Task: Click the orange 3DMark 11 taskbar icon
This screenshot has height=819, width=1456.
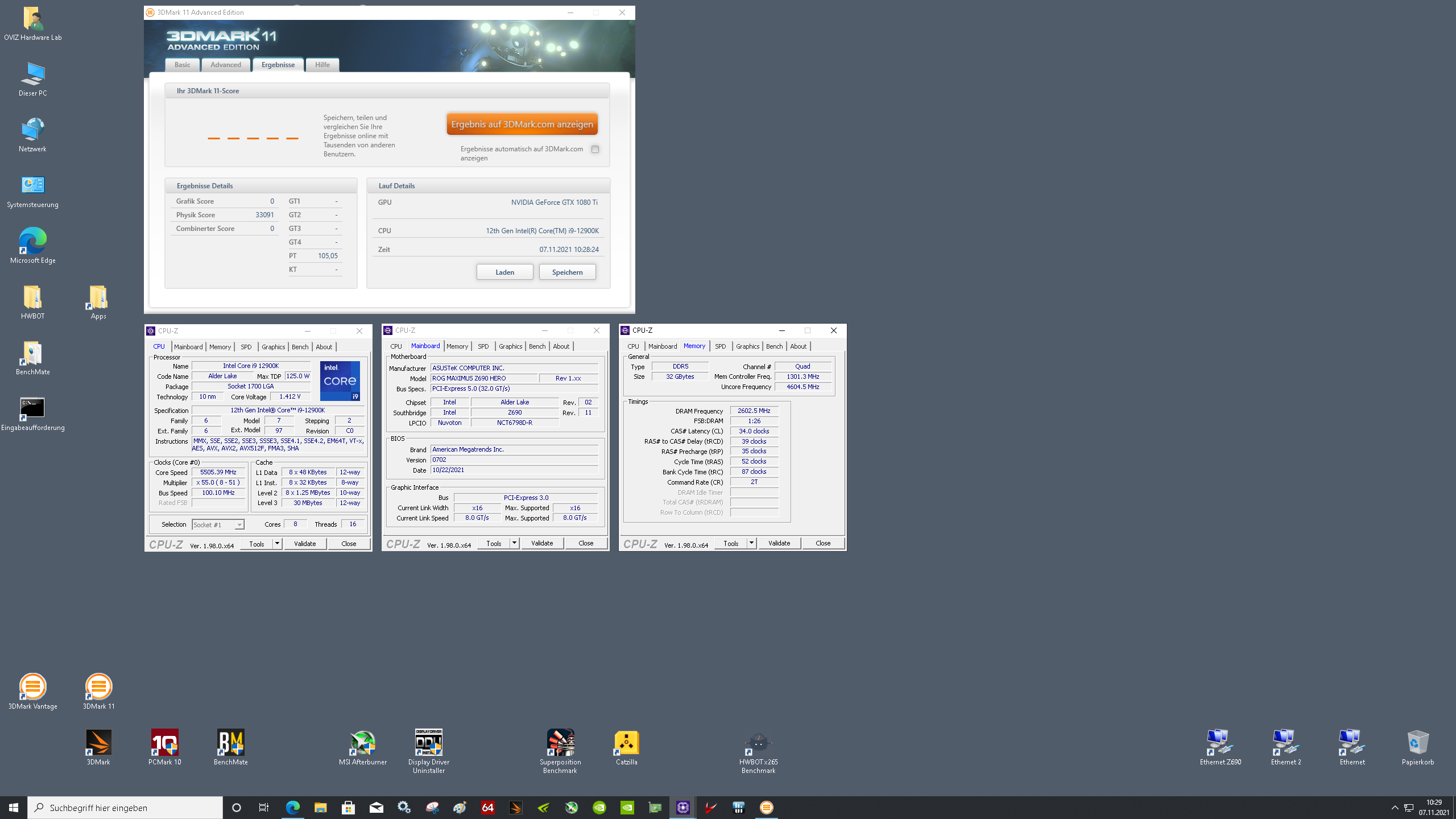Action: [x=766, y=808]
